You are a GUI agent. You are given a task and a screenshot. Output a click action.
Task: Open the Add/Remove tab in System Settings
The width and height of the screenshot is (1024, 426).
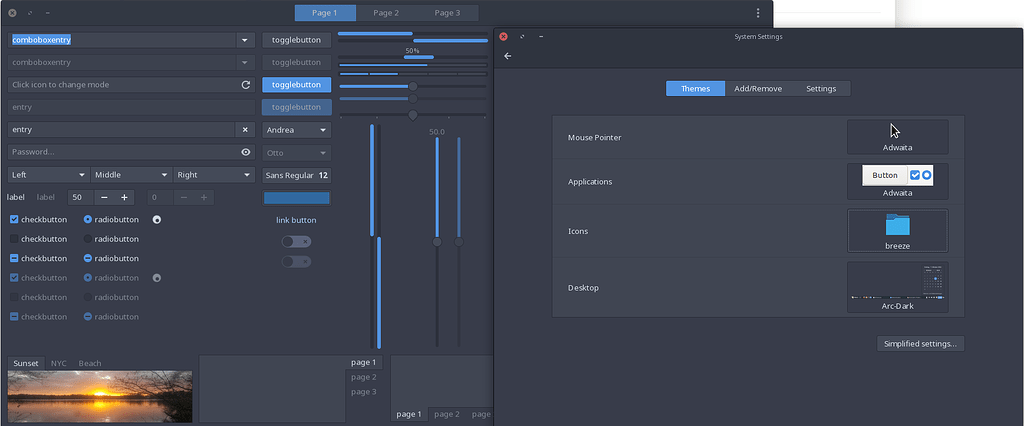click(x=758, y=88)
